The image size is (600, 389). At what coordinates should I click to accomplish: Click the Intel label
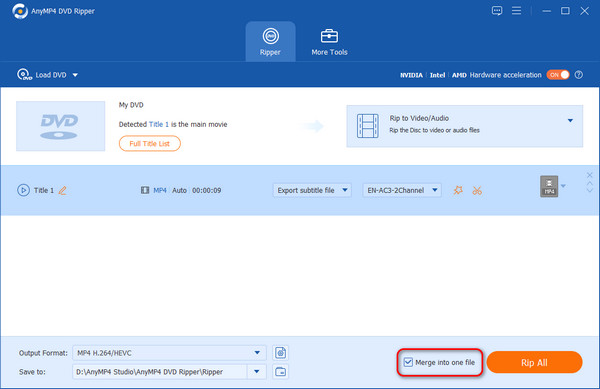click(x=437, y=75)
